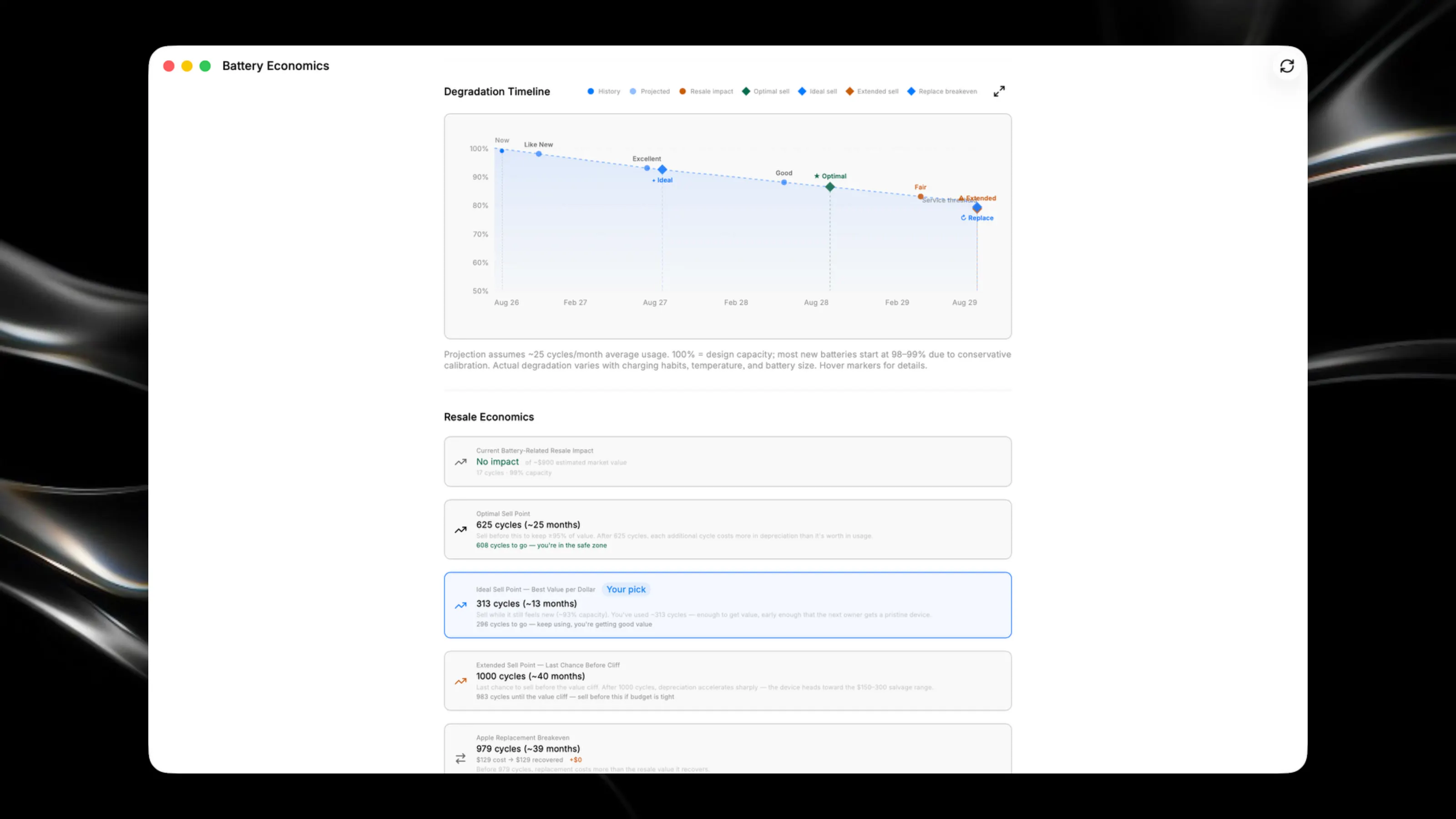Close the Battery Economics window
The image size is (1456, 819).
tap(168, 66)
